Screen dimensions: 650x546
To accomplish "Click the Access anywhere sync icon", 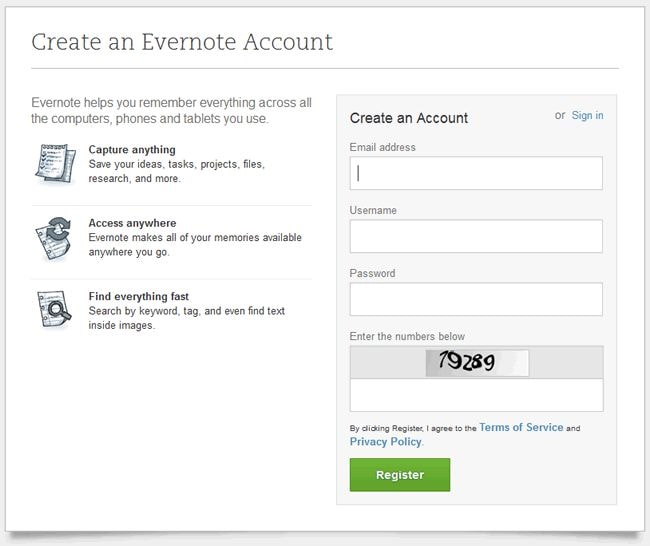I will (53, 238).
